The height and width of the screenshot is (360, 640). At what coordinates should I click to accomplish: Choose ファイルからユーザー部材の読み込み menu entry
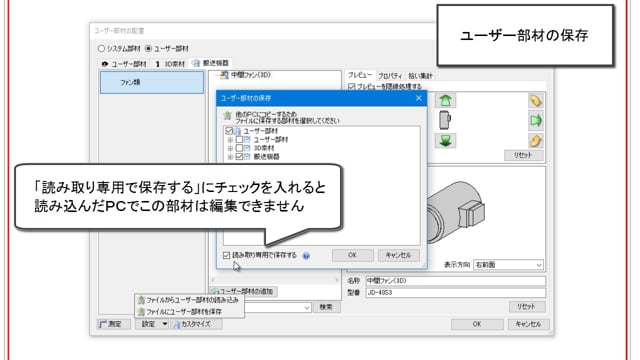[190, 300]
